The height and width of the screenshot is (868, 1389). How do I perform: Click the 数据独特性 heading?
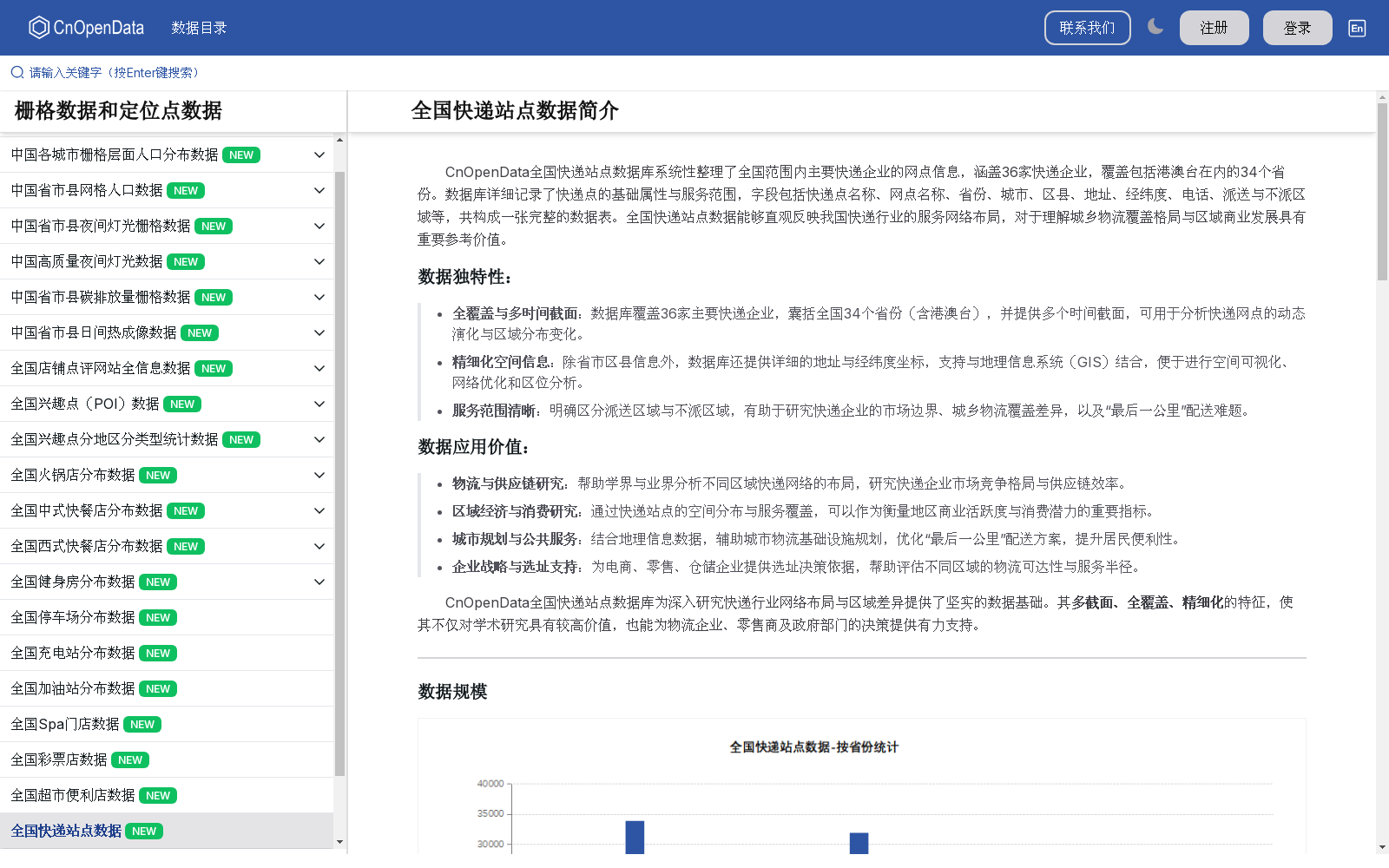[x=465, y=277]
